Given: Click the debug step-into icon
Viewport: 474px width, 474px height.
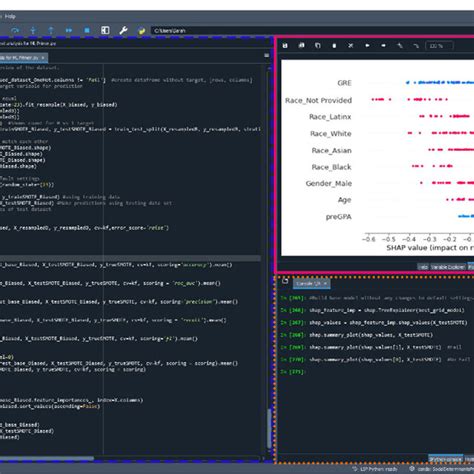Looking at the screenshot, I should click(x=33, y=30).
